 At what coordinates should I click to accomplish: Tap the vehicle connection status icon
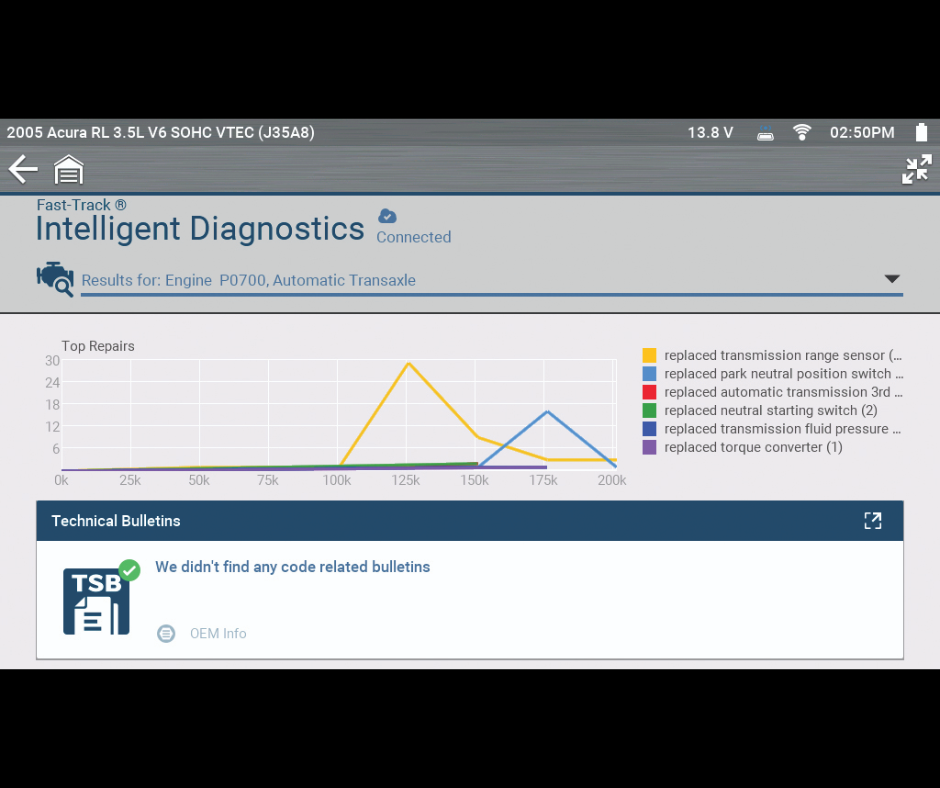pyautogui.click(x=765, y=133)
